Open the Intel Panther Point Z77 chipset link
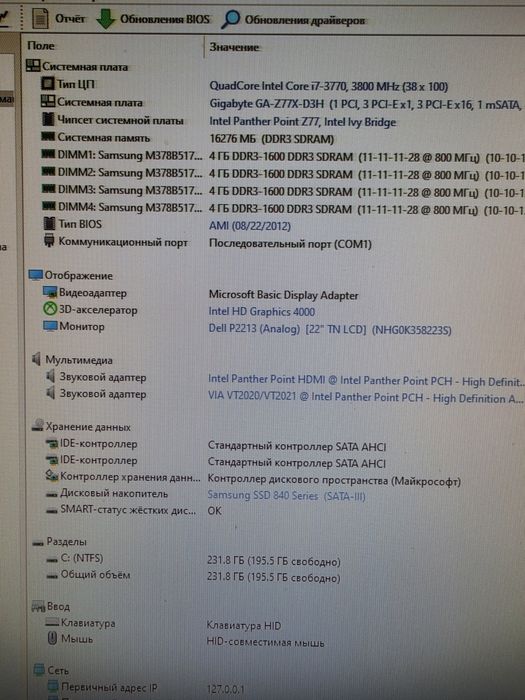The height and width of the screenshot is (700, 525). (302, 121)
